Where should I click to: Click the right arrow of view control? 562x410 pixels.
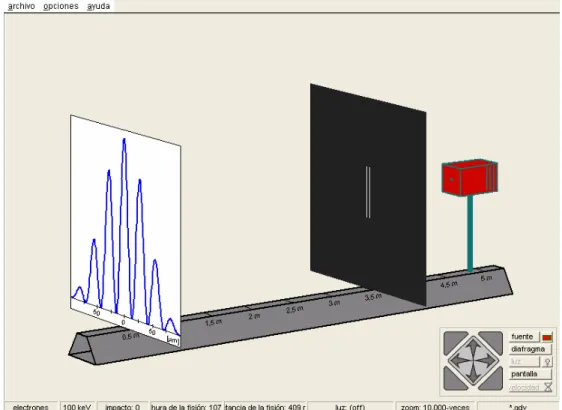488,360
